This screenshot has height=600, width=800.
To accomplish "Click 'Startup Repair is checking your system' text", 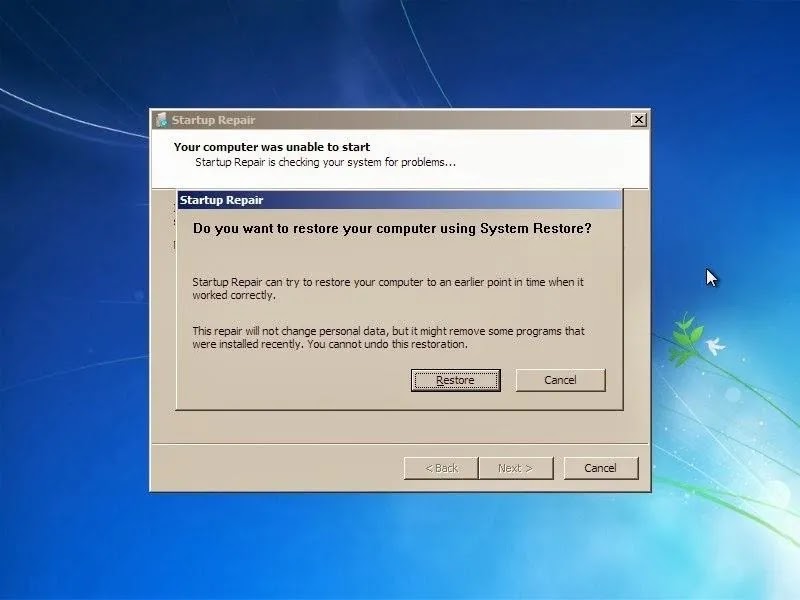I will [x=326, y=162].
